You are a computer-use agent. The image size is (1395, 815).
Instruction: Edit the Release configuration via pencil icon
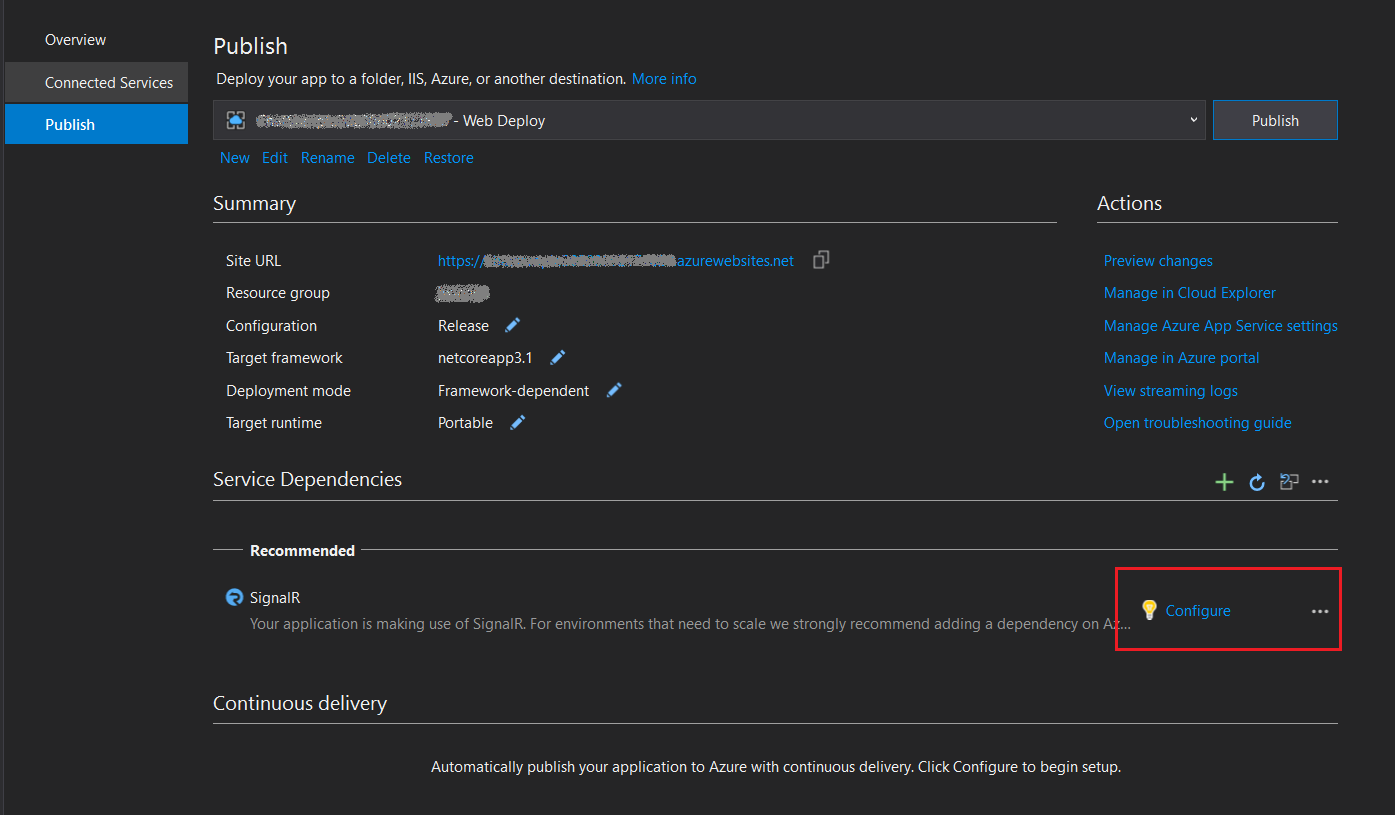click(x=513, y=325)
